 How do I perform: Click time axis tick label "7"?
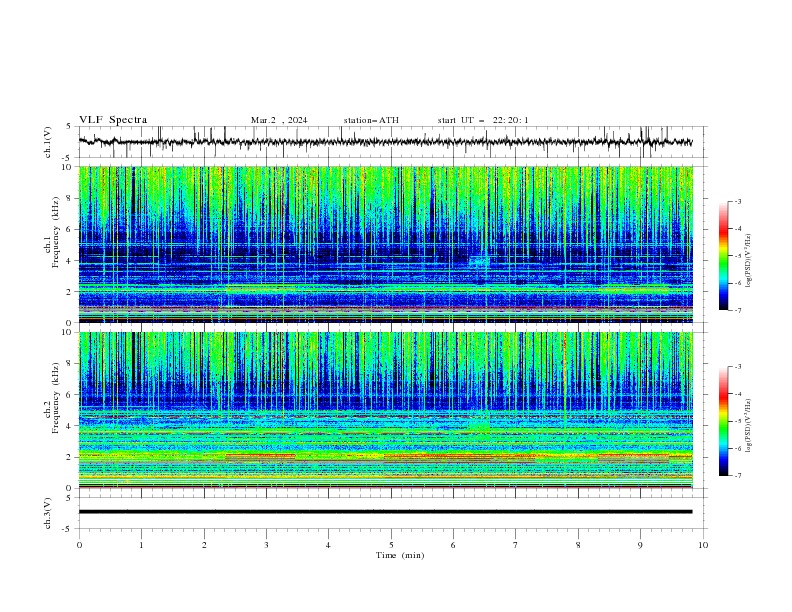pyautogui.click(x=516, y=545)
